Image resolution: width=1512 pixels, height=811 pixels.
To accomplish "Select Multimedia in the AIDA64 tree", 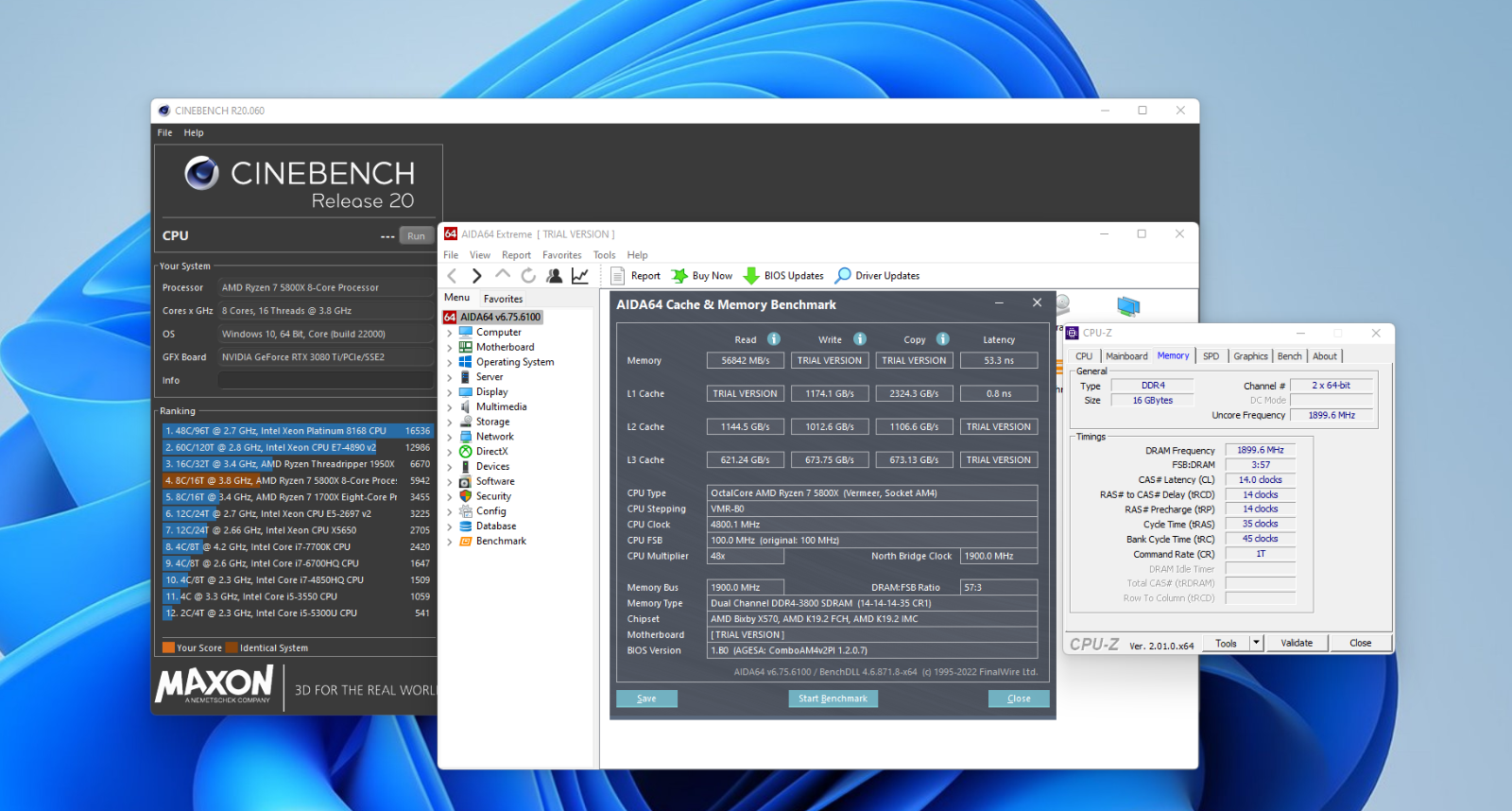I will [x=501, y=407].
